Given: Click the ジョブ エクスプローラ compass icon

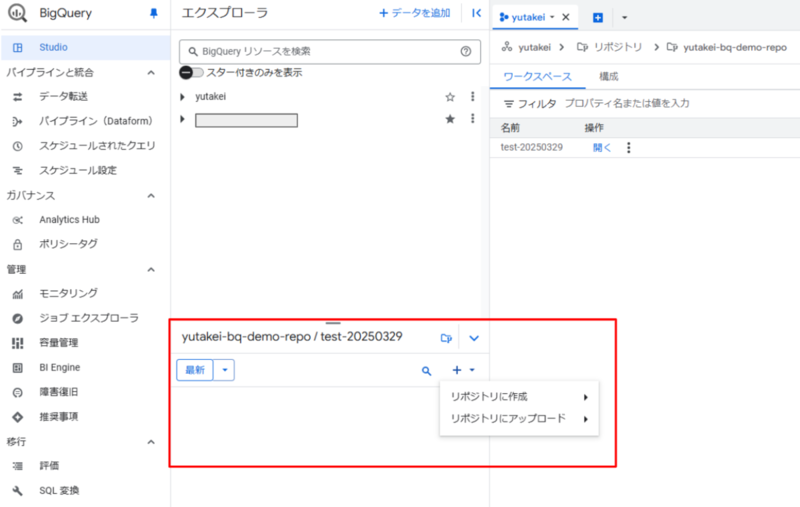Looking at the screenshot, I should click(17, 318).
